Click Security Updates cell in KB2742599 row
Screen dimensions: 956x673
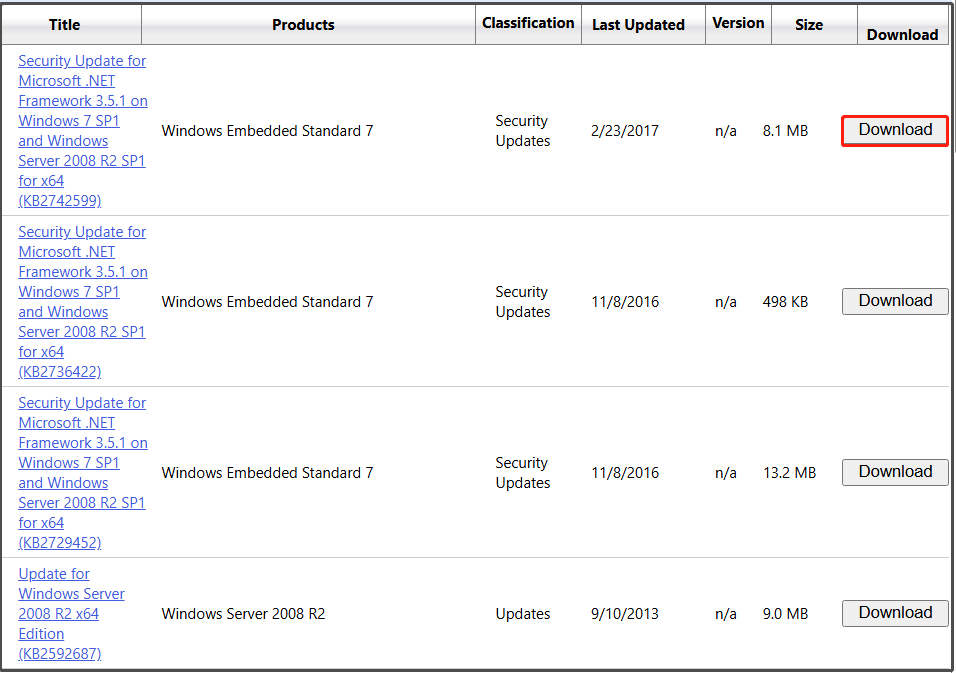click(523, 131)
